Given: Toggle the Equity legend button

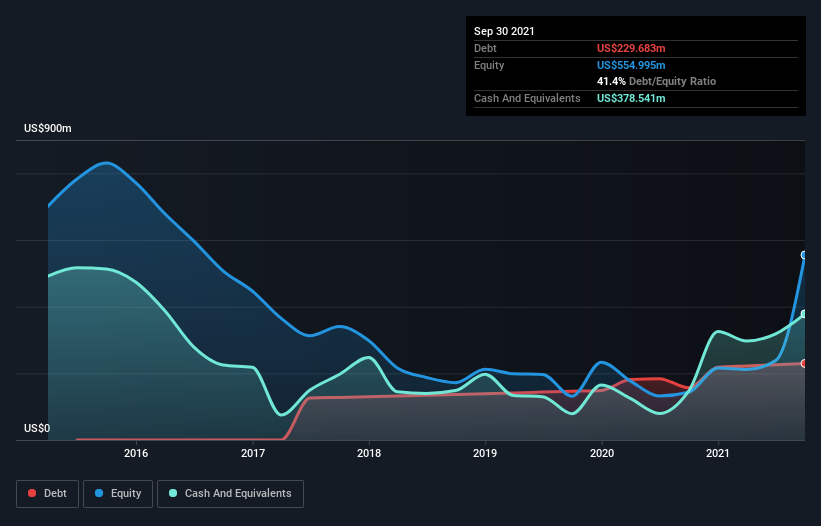Looking at the screenshot, I should point(118,494).
